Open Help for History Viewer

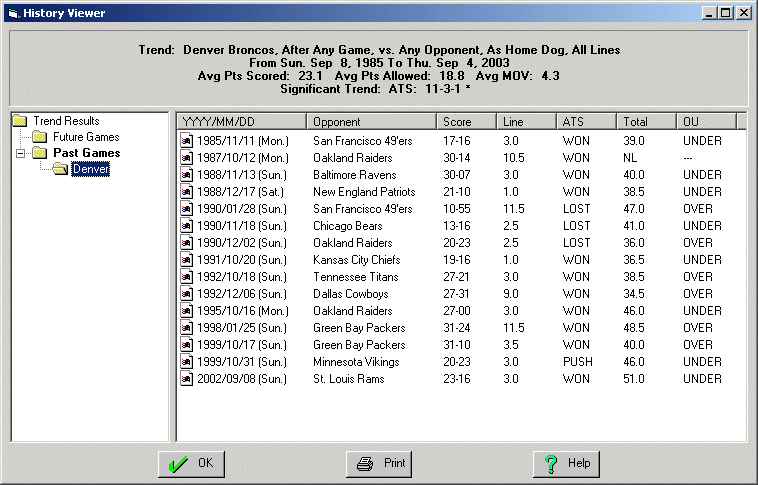click(x=567, y=464)
